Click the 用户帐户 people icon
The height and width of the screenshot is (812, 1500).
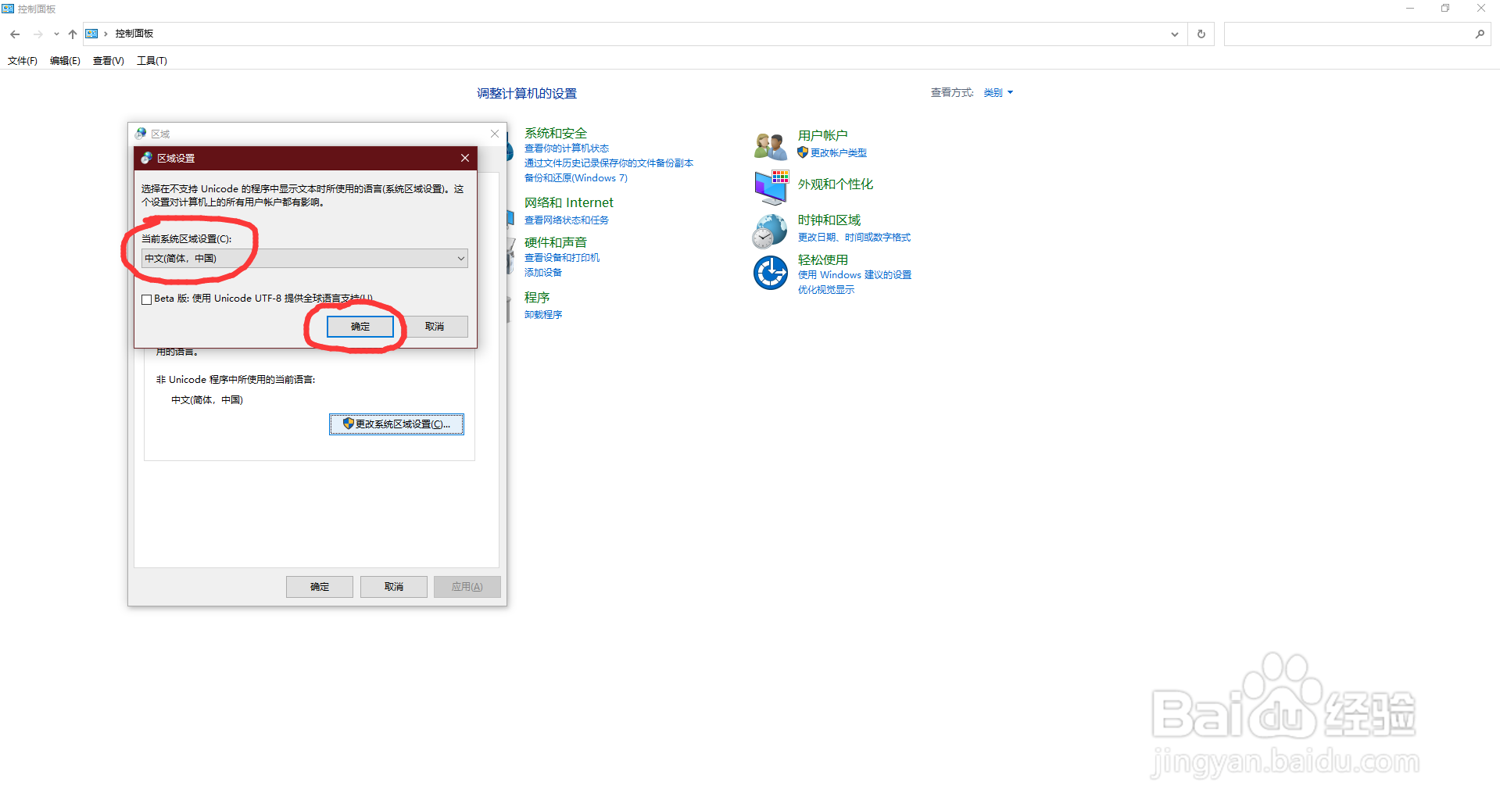pyautogui.click(x=771, y=145)
